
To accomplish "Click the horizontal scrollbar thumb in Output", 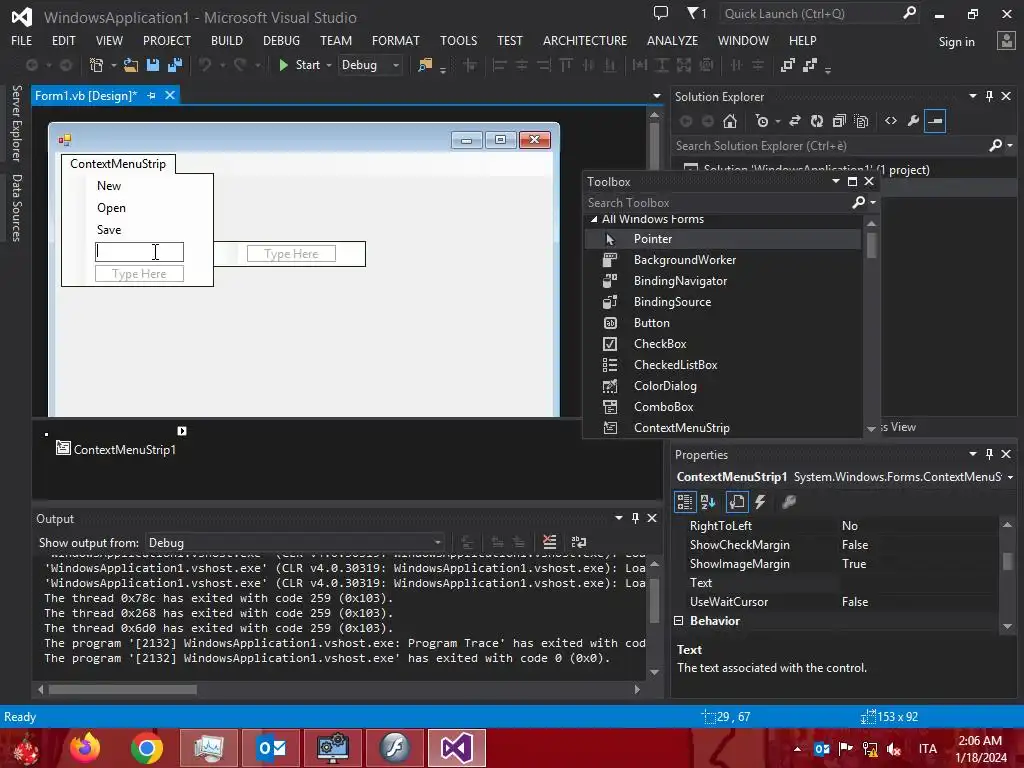I will pyautogui.click(x=123, y=690).
